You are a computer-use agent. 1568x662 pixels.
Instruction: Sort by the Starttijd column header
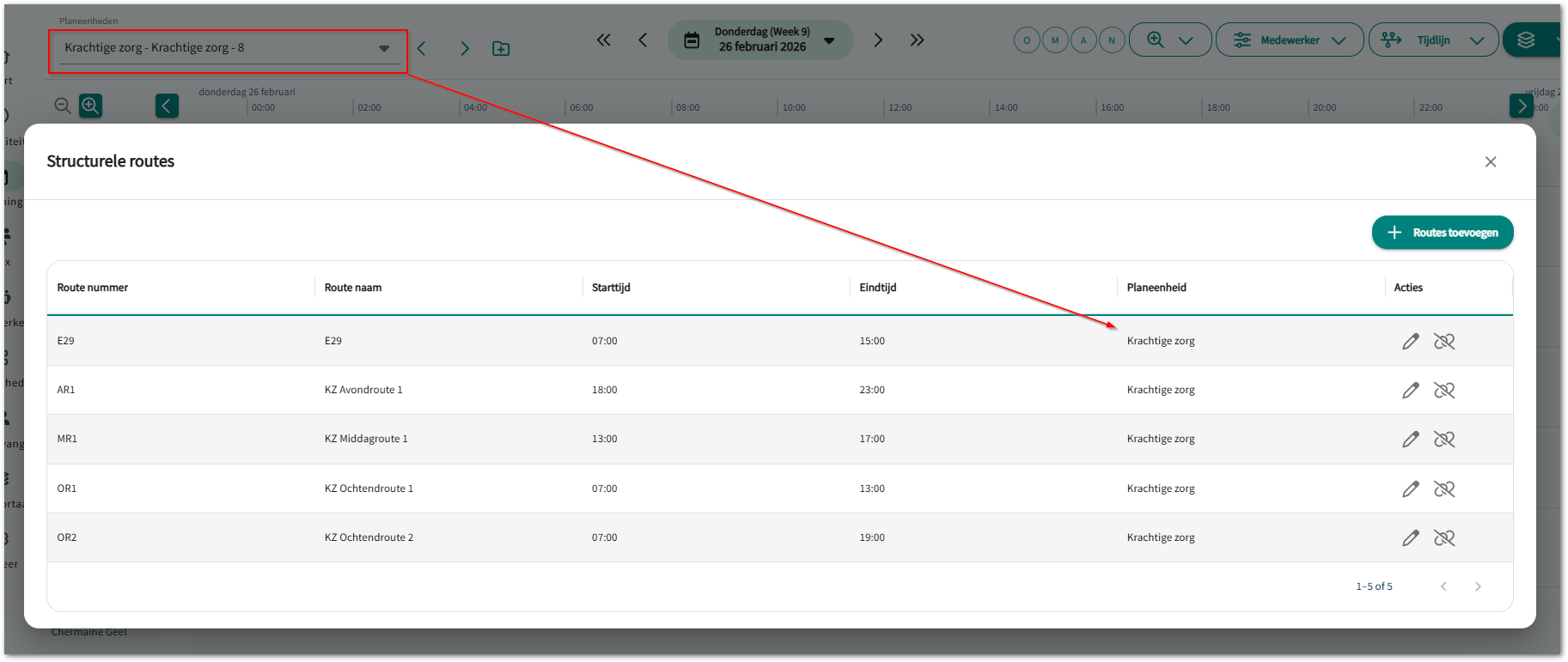tap(611, 288)
